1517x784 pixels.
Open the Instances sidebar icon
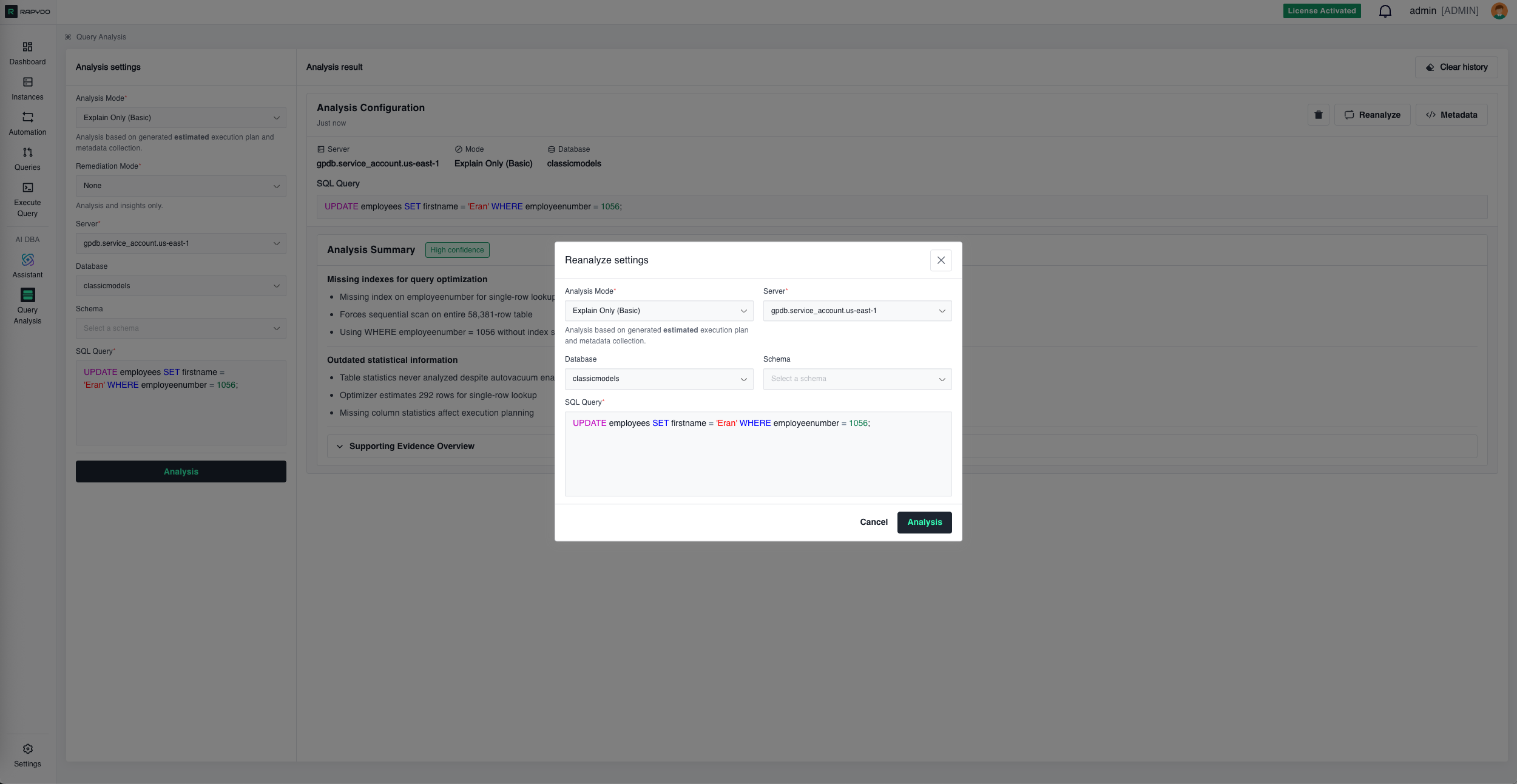pos(27,83)
